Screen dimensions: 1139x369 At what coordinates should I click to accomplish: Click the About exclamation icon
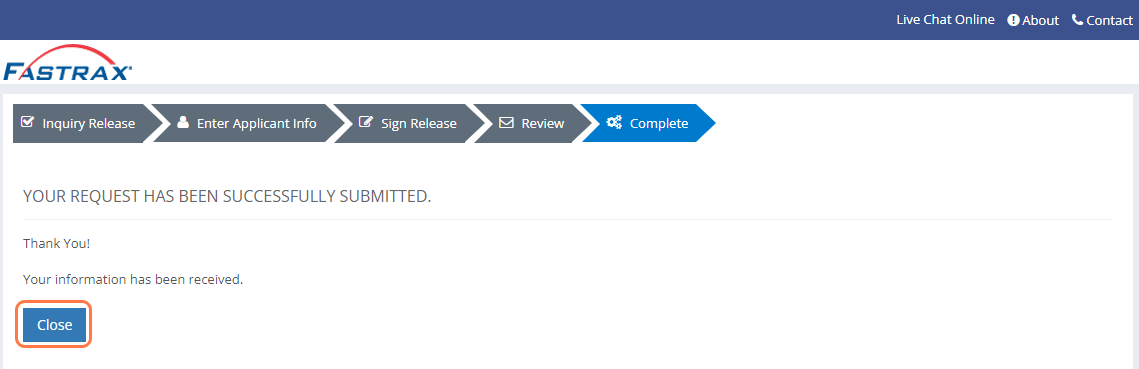(1013, 20)
